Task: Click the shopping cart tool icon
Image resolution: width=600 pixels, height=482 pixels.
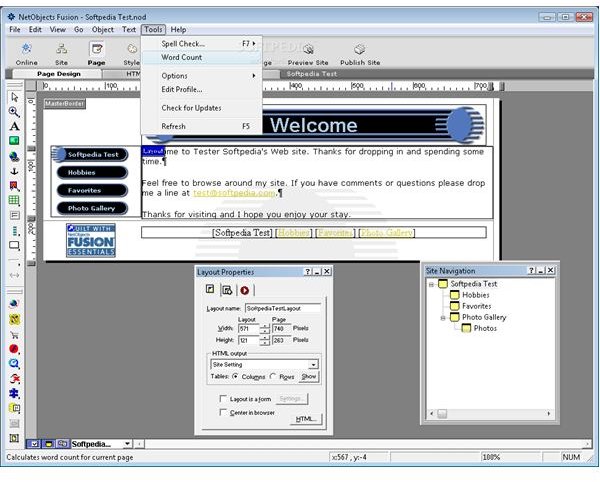Action: point(14,335)
